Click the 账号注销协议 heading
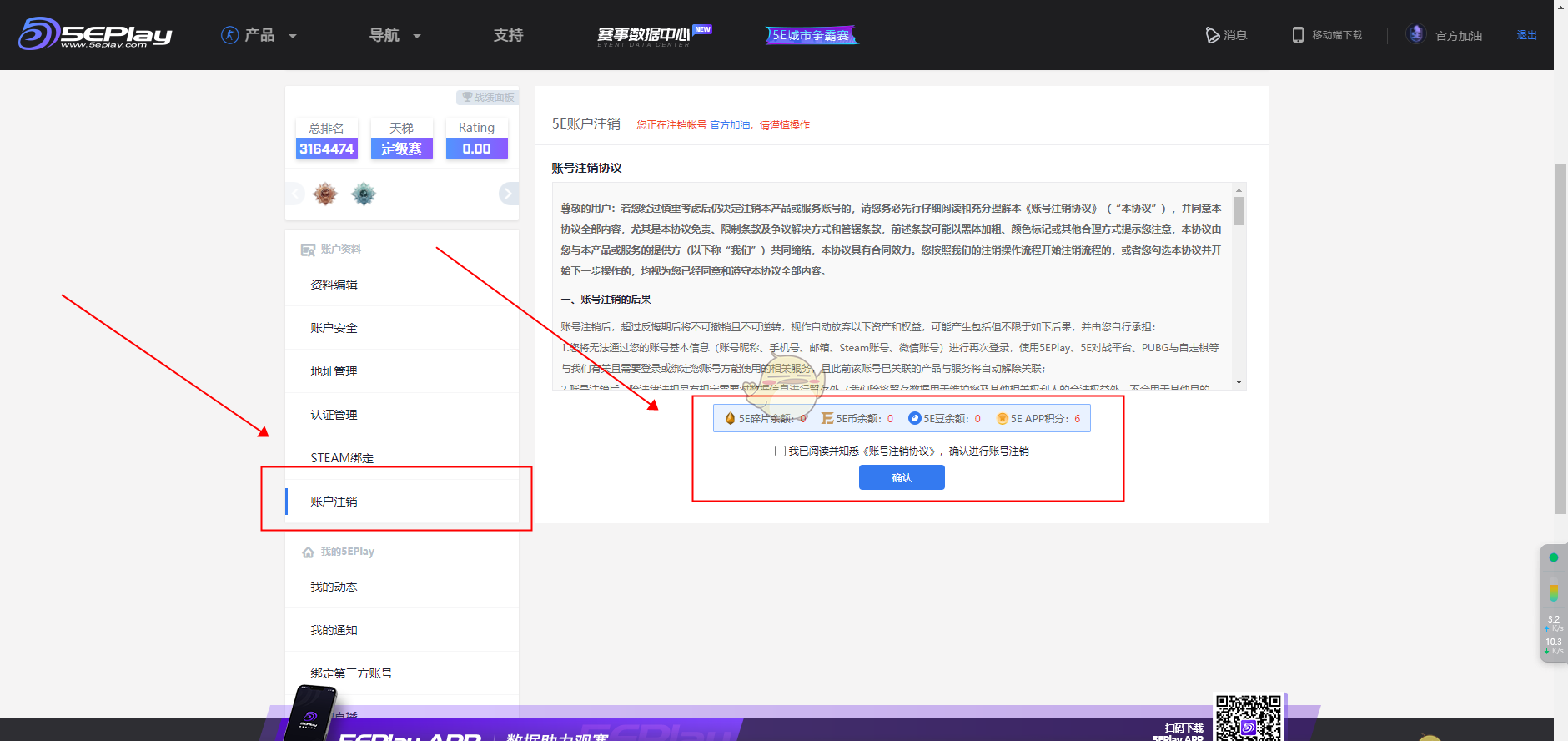1568x741 pixels. pos(586,168)
